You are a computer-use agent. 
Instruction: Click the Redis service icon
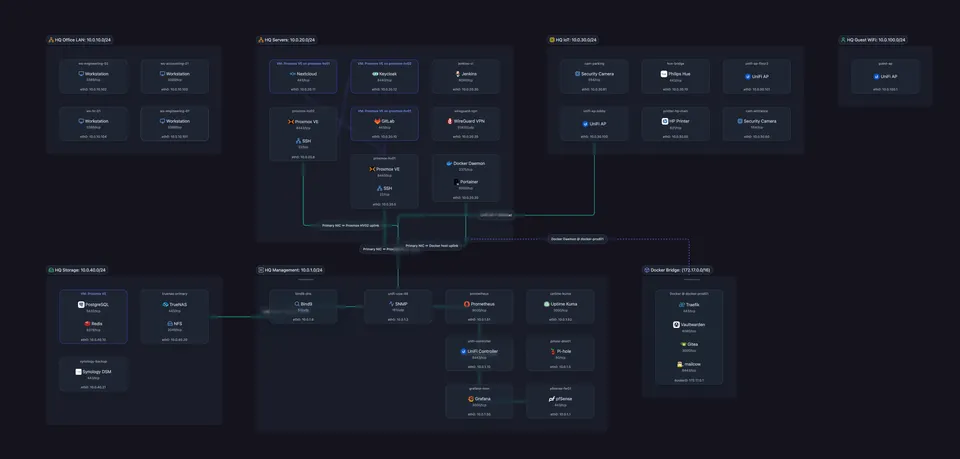88,324
